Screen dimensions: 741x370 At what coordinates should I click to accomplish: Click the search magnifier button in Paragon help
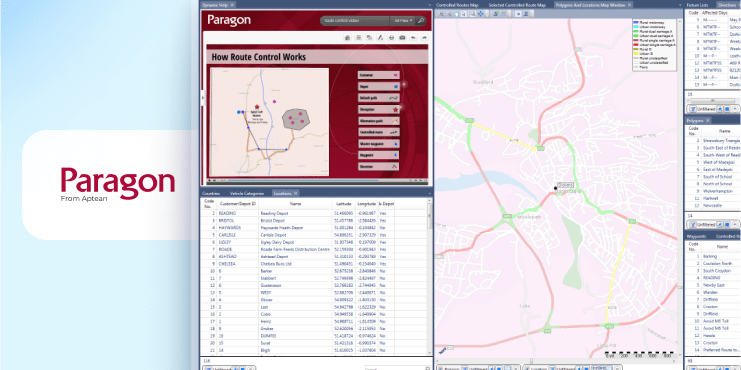(420, 21)
